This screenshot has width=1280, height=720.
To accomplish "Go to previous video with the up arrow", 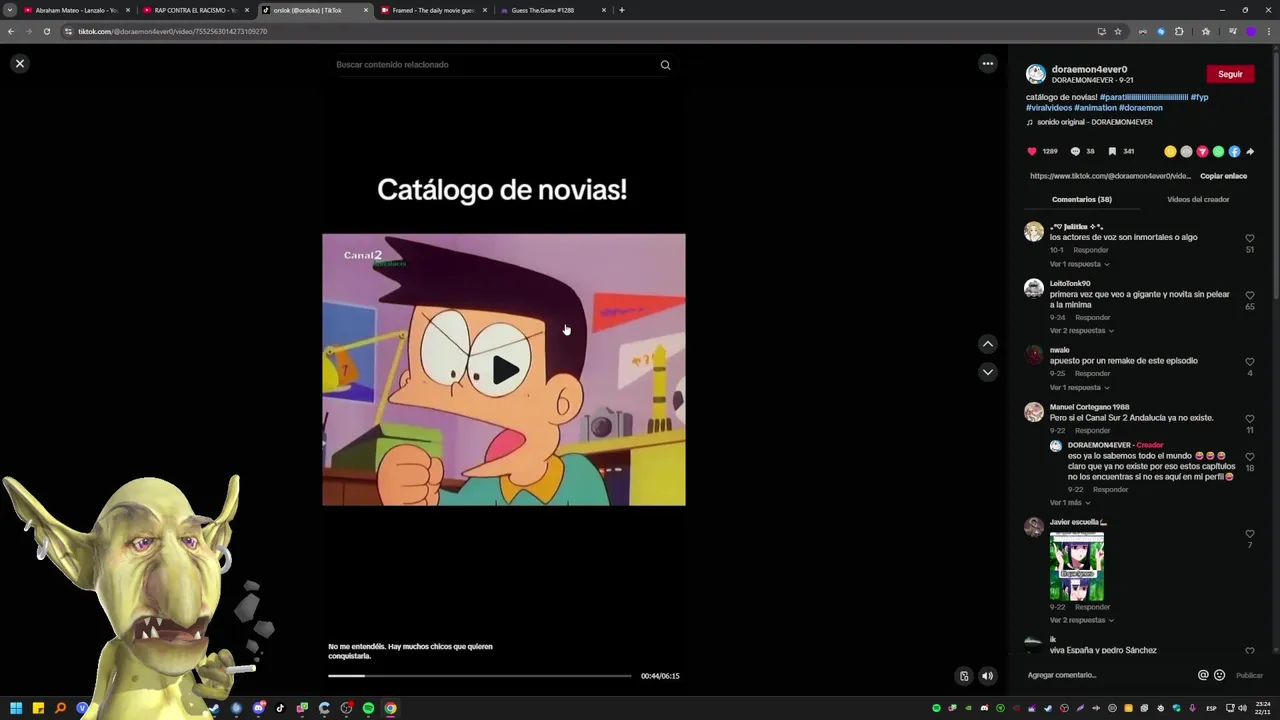I will click(x=988, y=344).
